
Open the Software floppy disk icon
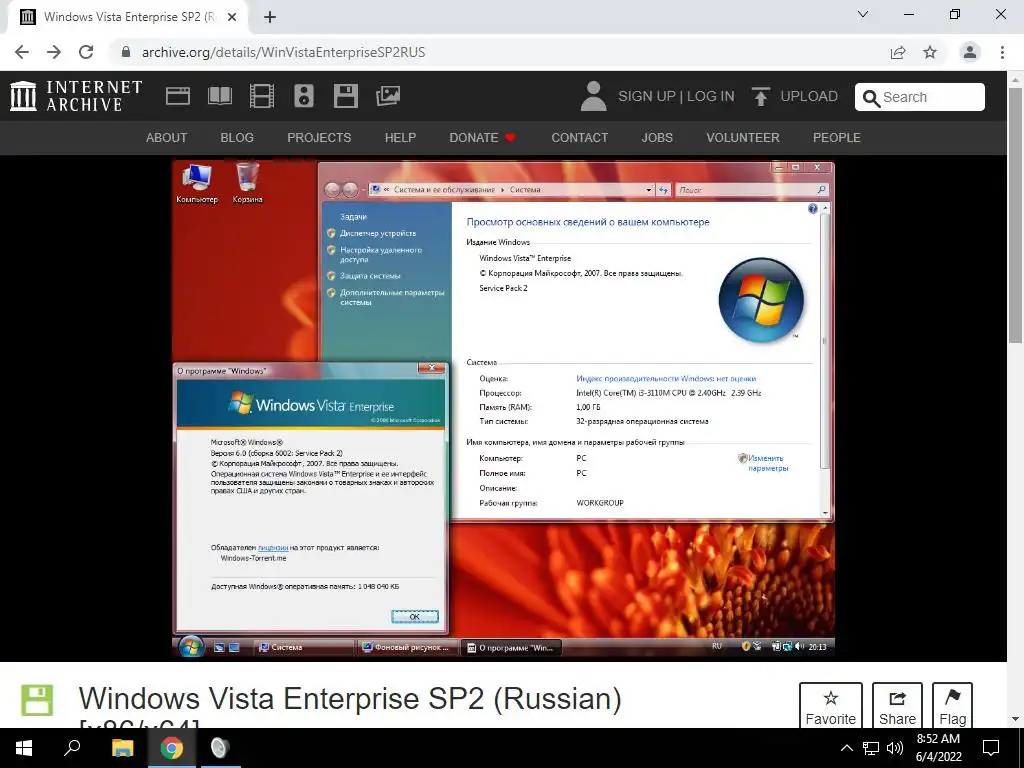(345, 96)
